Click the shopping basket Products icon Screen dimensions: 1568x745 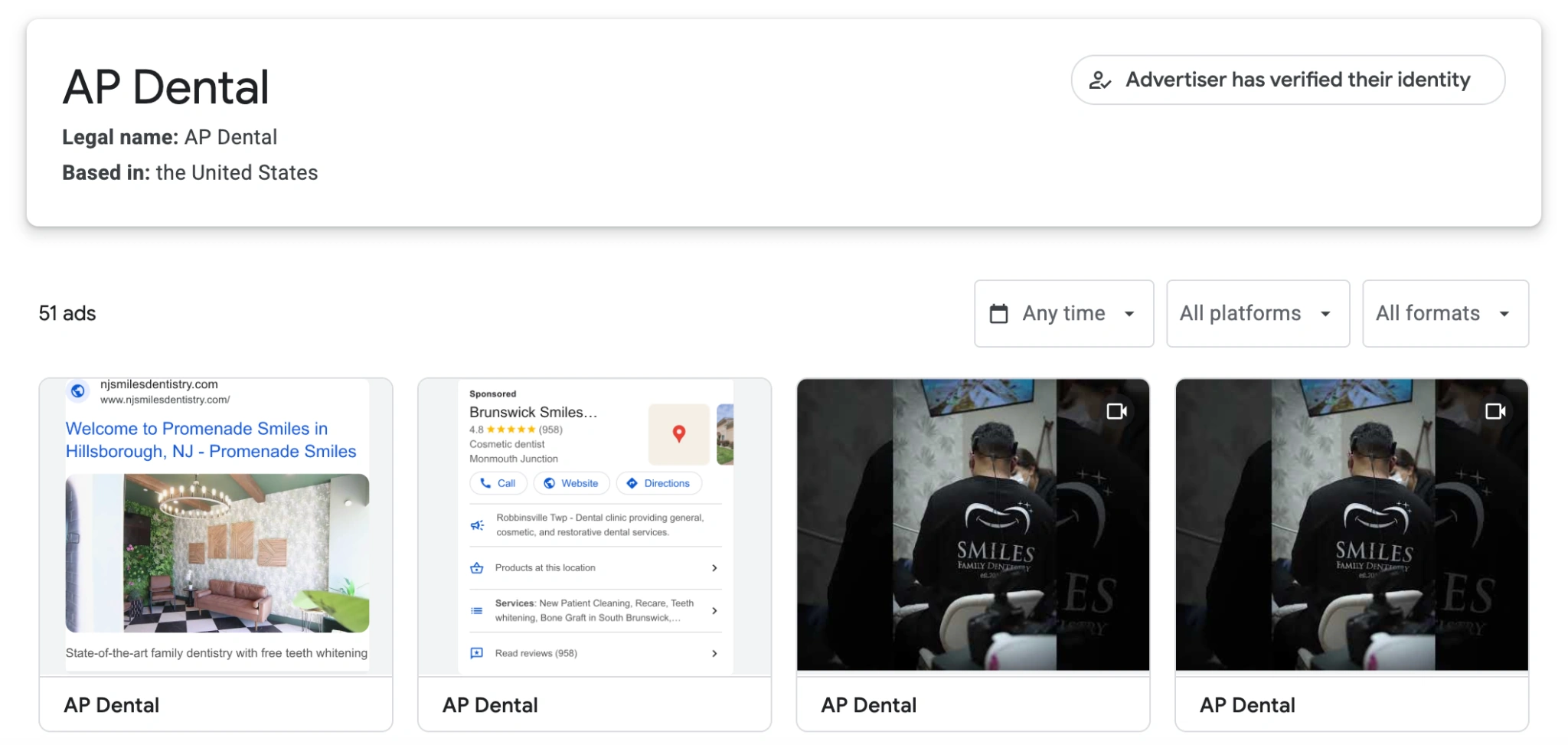[477, 568]
